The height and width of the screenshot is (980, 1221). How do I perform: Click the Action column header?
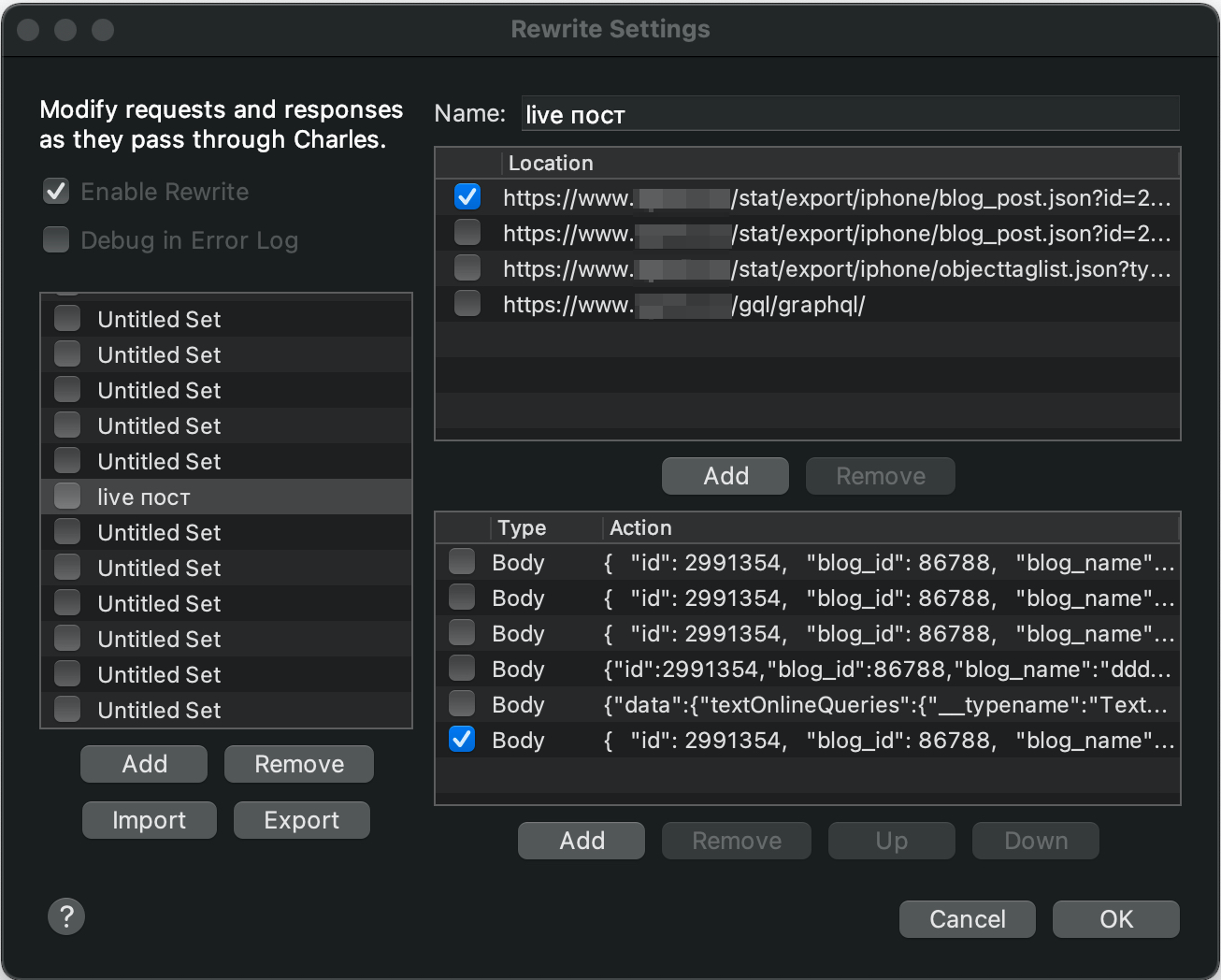coord(892,527)
